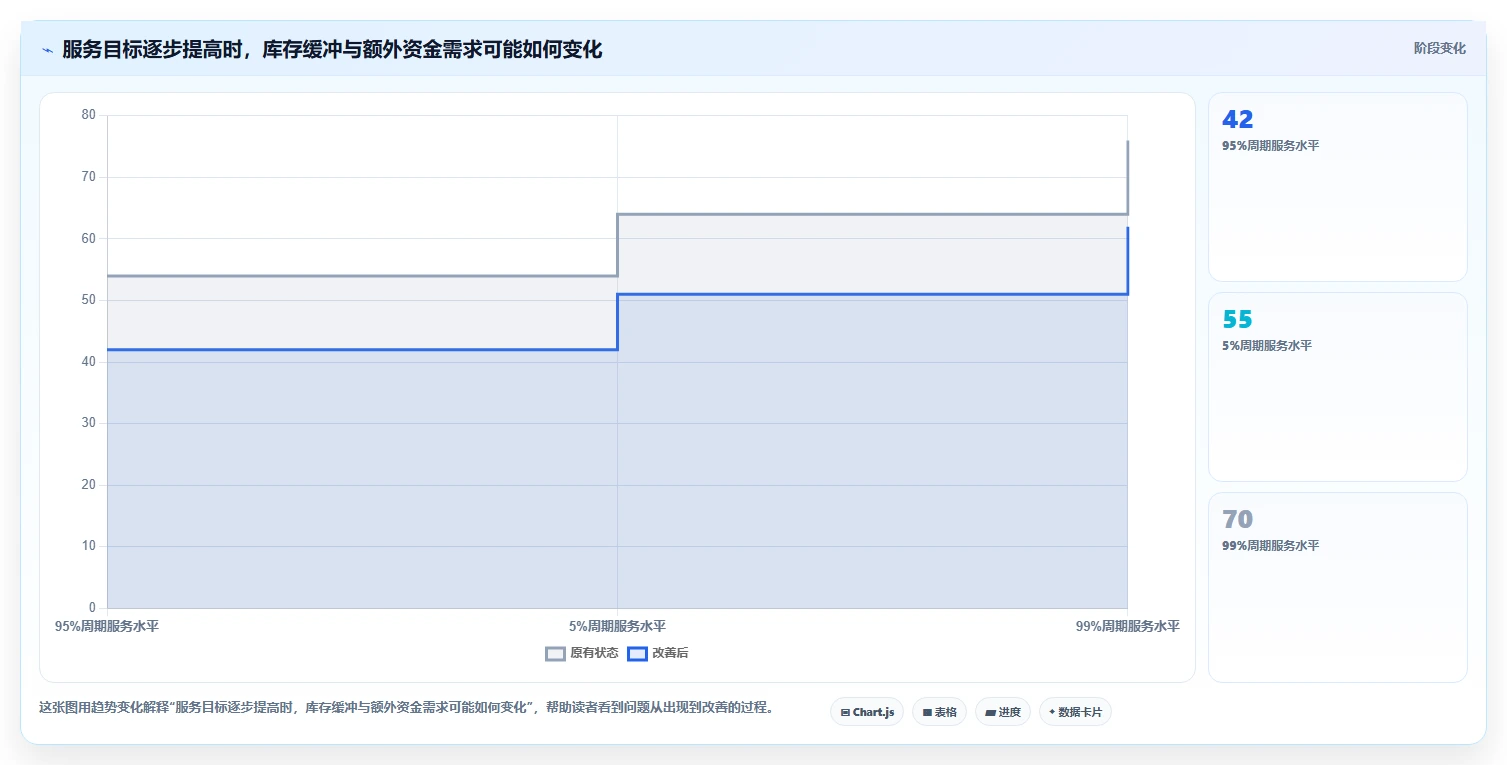Click the 数据卡片 tag
Screen dimensions: 1507x765
[1075, 712]
